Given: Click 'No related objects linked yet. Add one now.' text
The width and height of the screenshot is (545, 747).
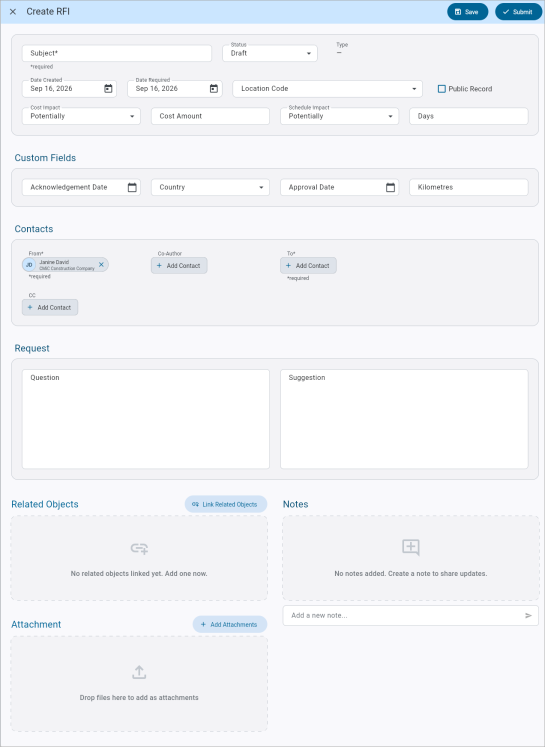Looking at the screenshot, I should (139, 574).
